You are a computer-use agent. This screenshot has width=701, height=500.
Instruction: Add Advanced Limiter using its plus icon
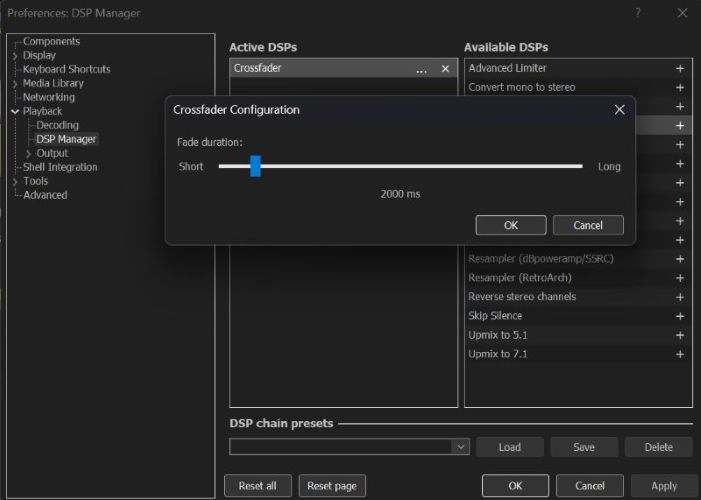point(680,68)
